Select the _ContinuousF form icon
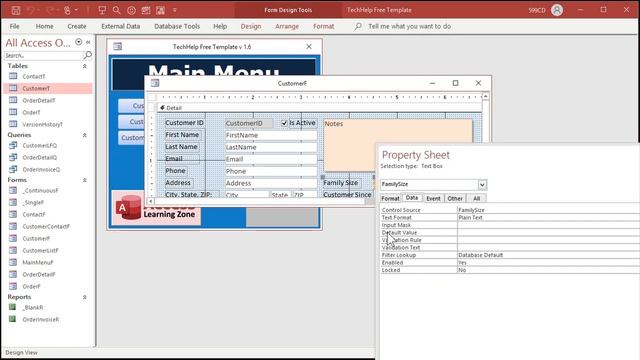 click(13, 190)
